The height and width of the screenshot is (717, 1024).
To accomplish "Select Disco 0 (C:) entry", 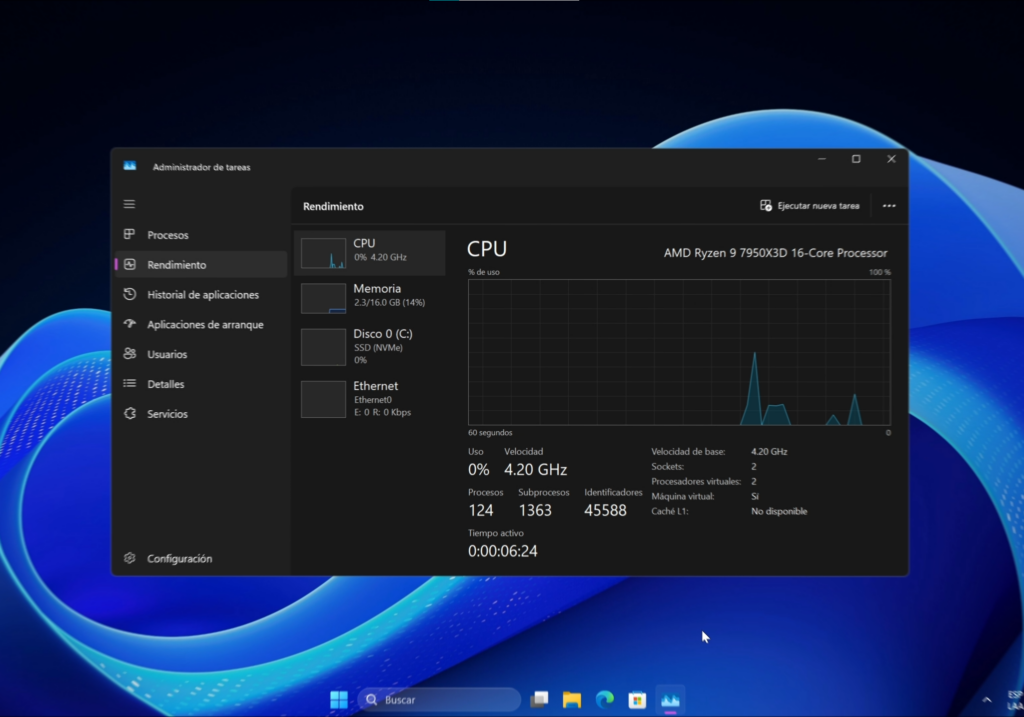I will [369, 346].
